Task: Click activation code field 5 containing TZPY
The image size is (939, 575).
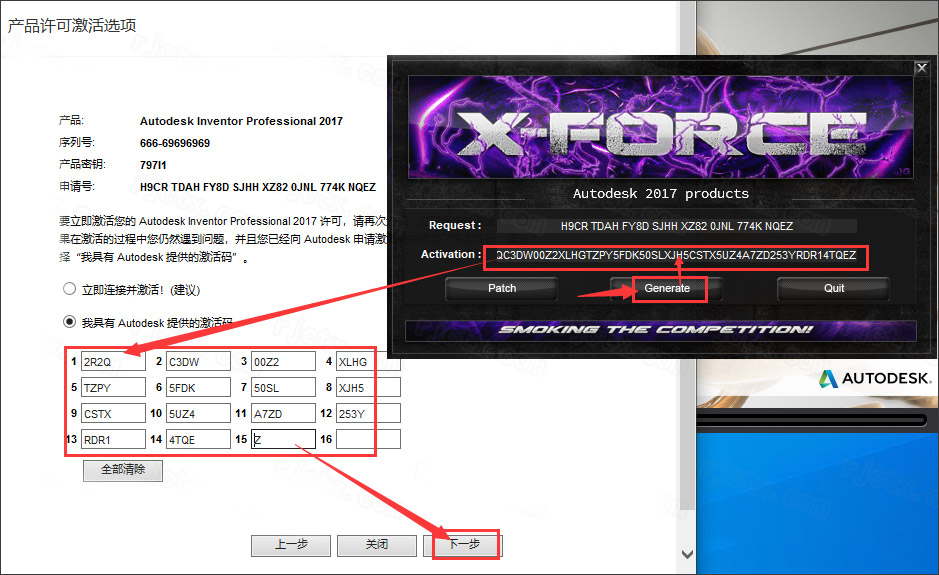Action: tap(113, 388)
